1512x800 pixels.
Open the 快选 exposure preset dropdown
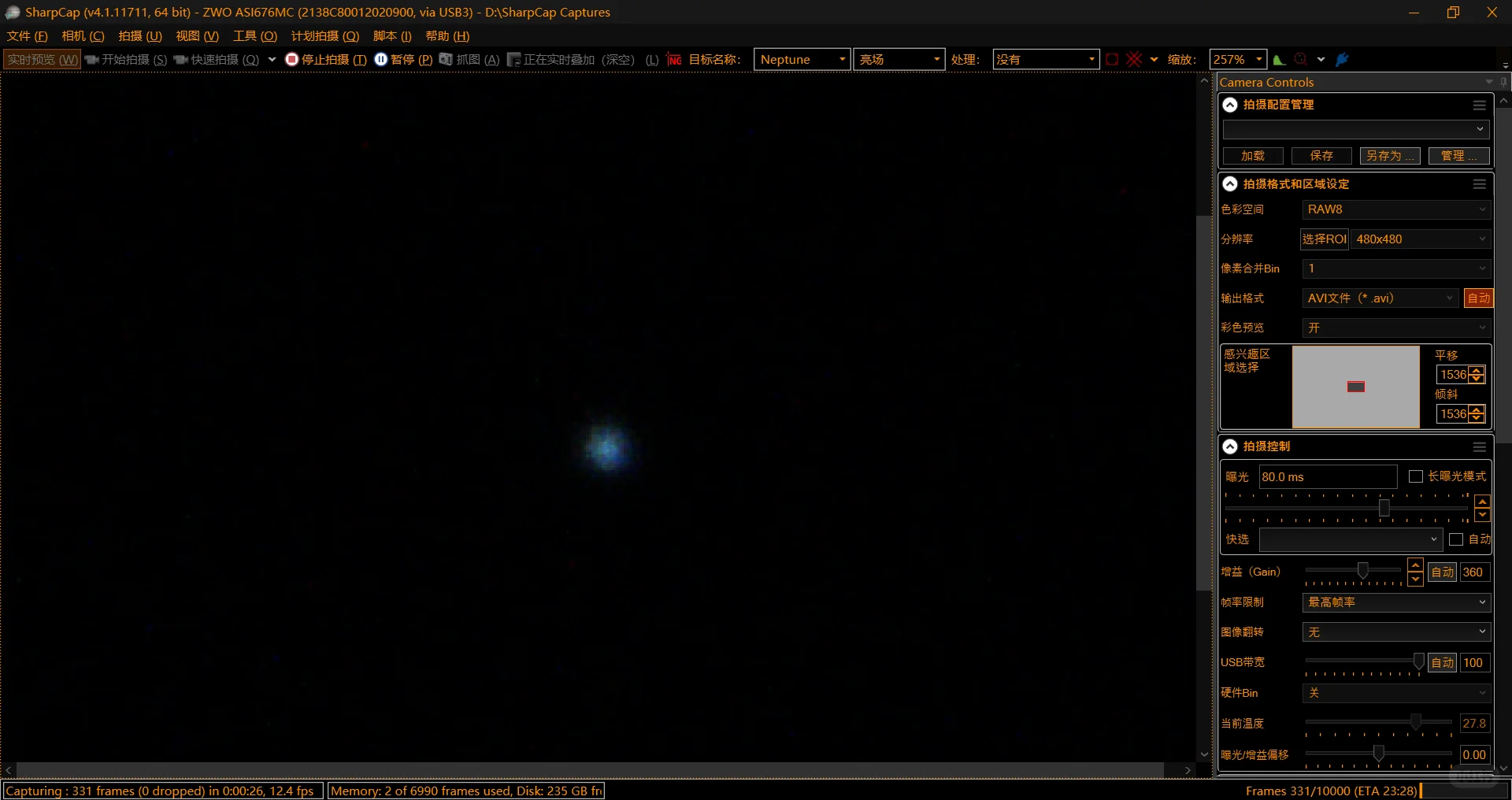tap(1351, 539)
